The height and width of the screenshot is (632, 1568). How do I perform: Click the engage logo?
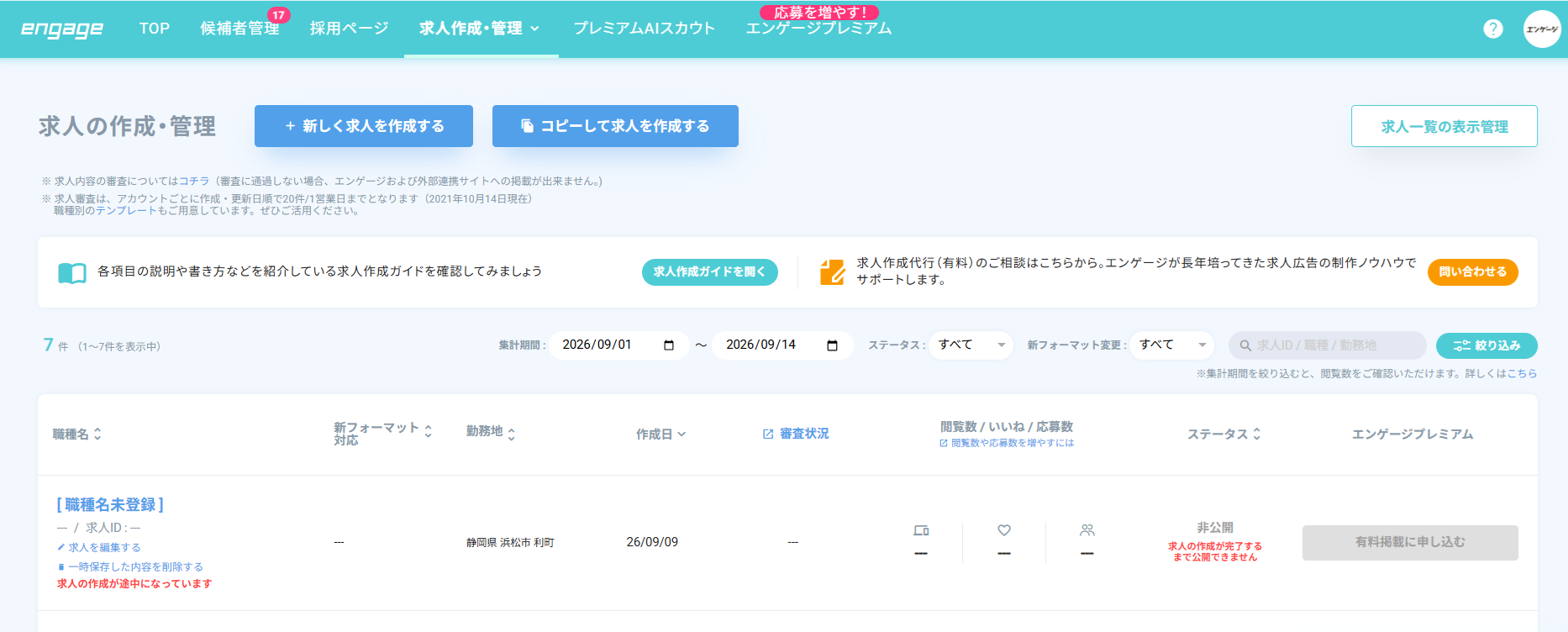coord(62,29)
